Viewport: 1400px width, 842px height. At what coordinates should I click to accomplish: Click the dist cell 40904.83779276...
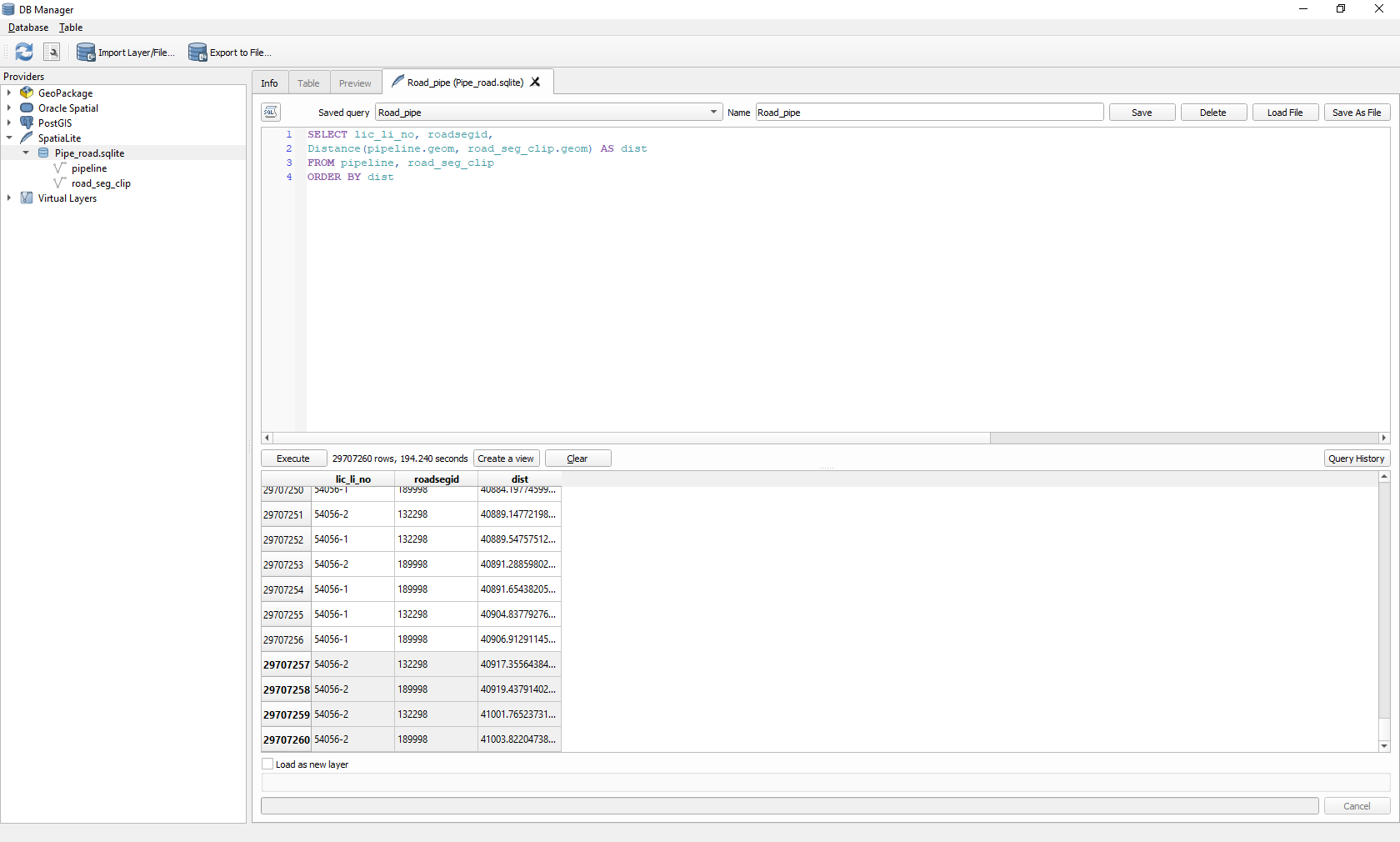click(x=519, y=614)
